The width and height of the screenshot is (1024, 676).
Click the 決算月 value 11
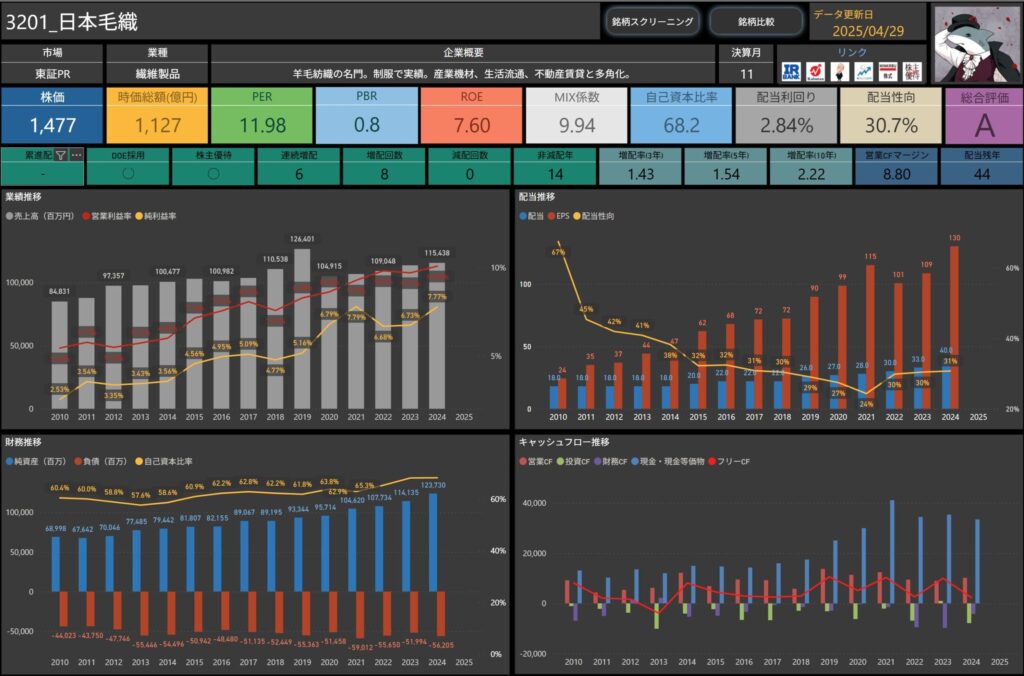point(746,74)
